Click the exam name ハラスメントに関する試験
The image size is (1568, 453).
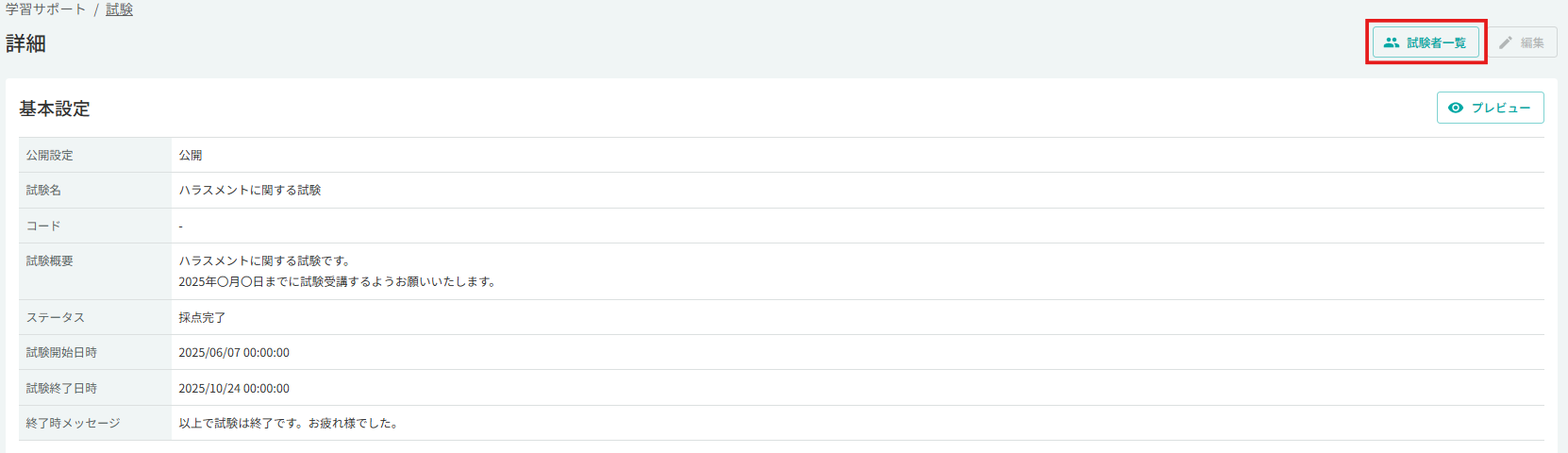[250, 191]
